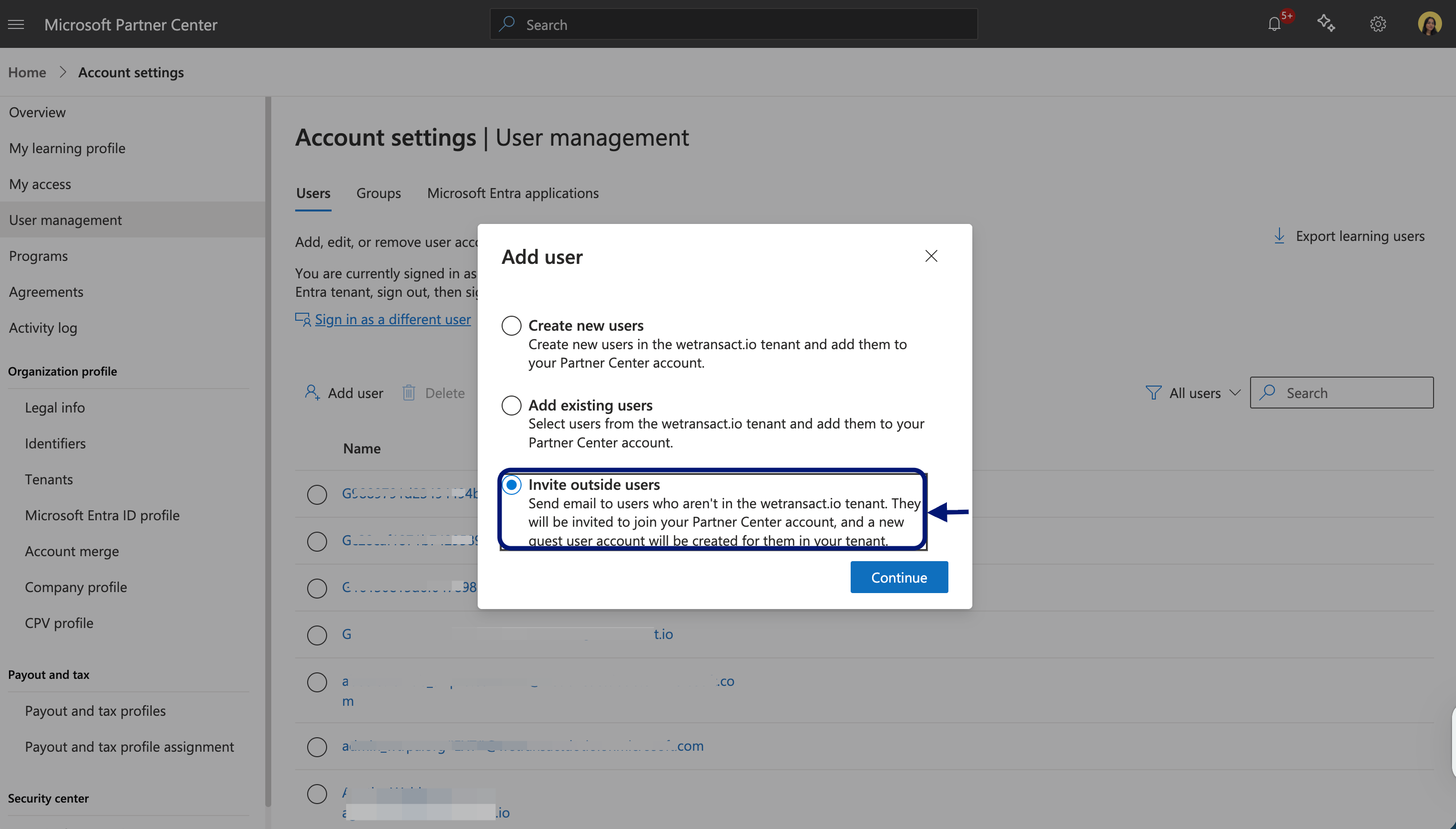
Task: Click the Add user person icon
Action: coord(312,392)
